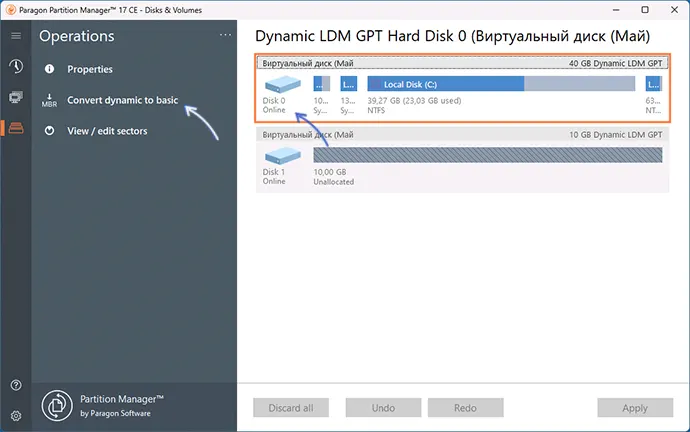Open the clock history icon in sidebar
This screenshot has height=432, width=690.
pos(16,66)
